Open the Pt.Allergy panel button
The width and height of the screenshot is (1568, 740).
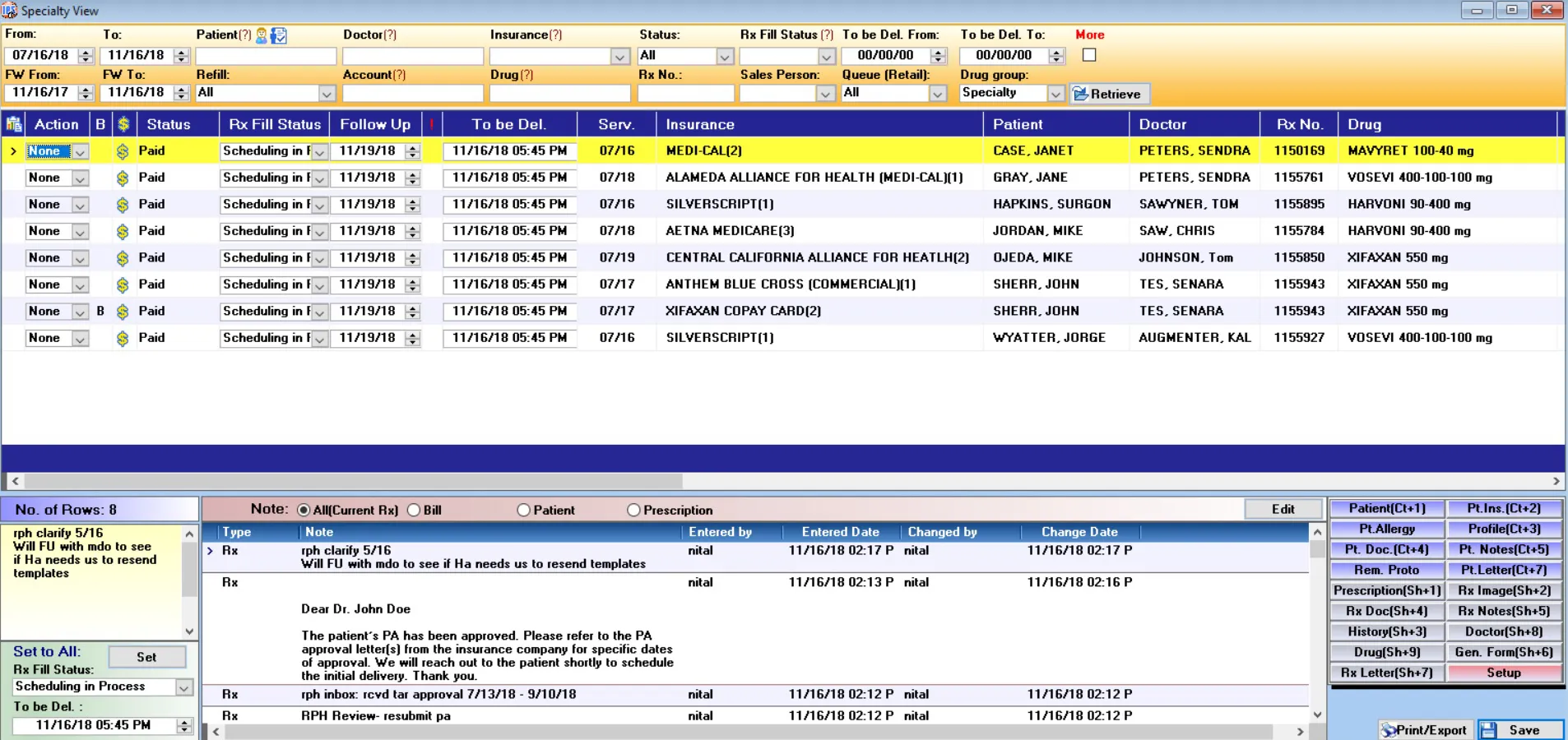point(1386,529)
